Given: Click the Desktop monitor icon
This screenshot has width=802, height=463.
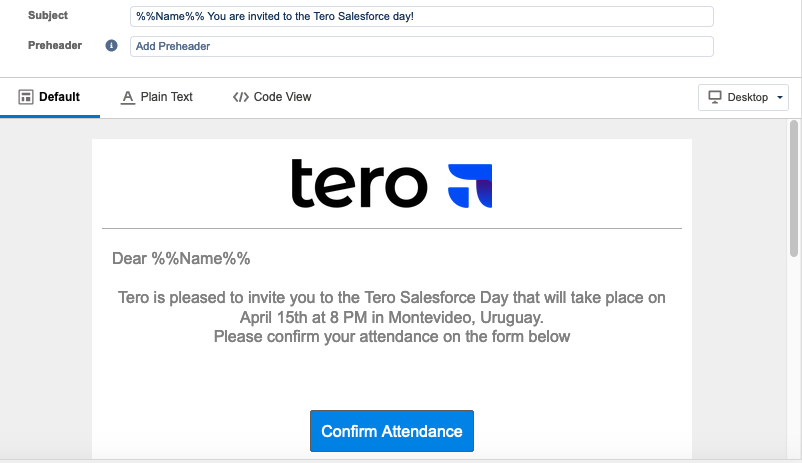Looking at the screenshot, I should 715,97.
